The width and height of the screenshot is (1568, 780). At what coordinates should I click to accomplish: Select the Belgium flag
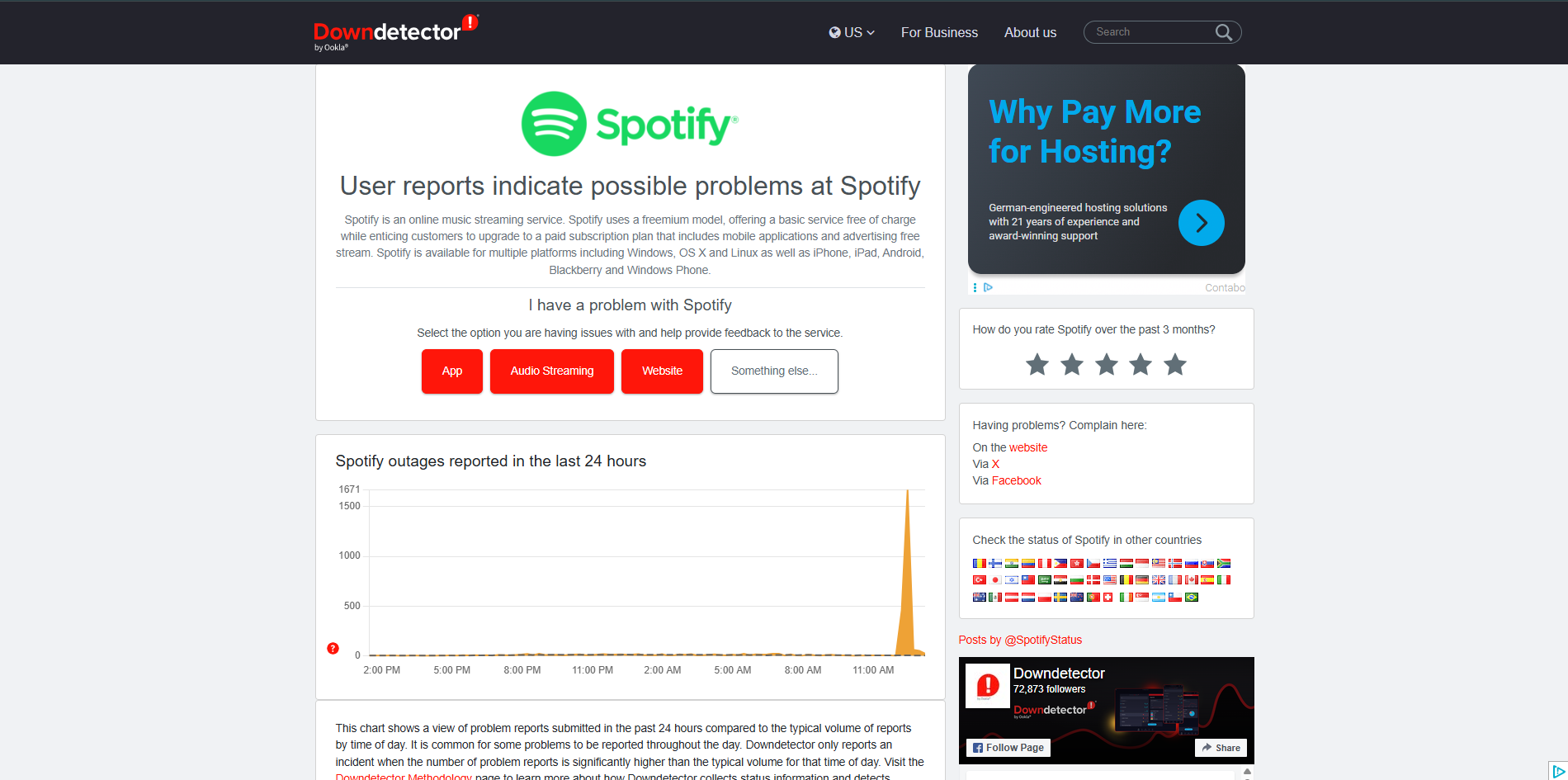[x=1126, y=580]
